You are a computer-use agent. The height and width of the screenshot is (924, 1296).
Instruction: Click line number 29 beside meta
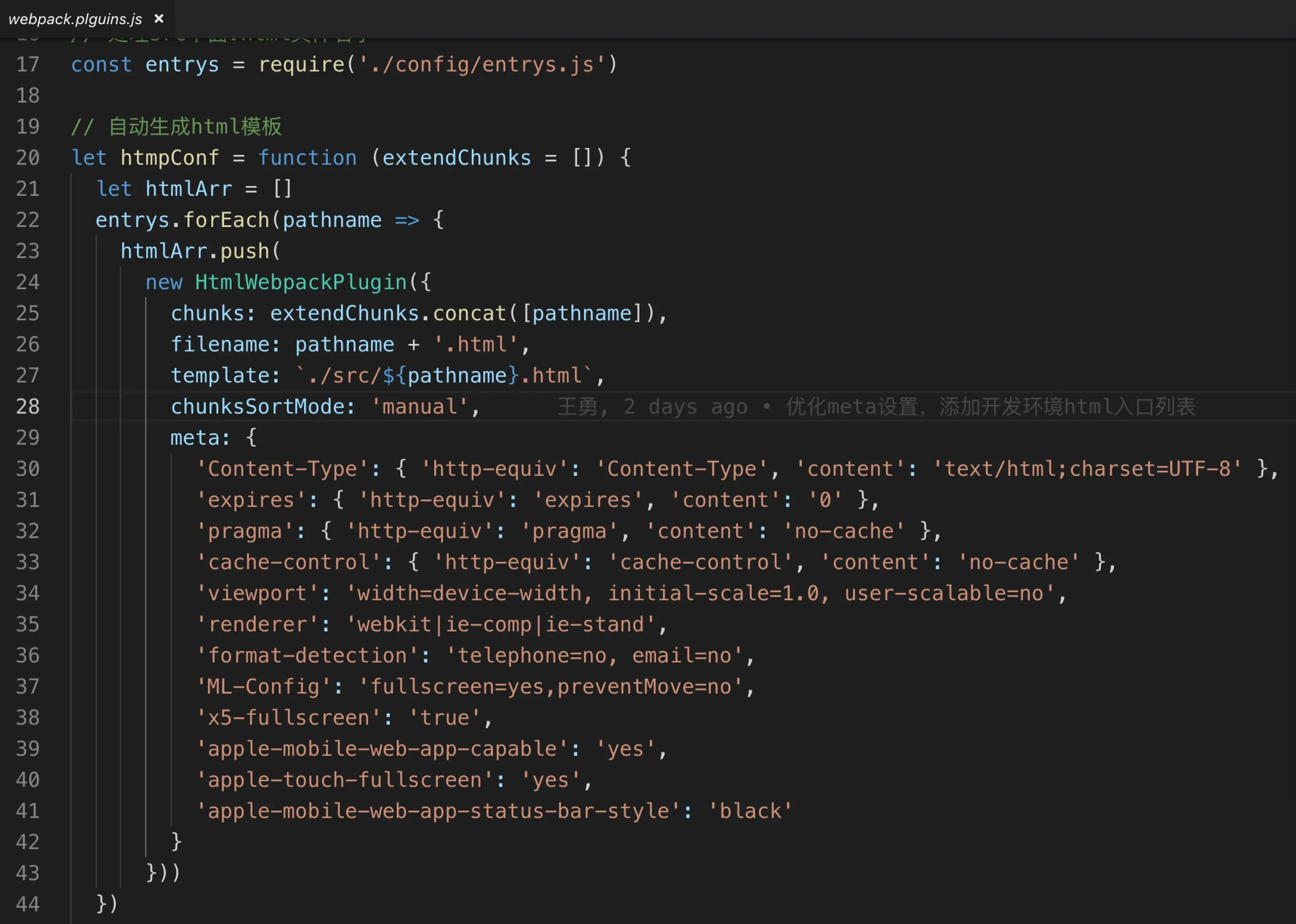click(28, 438)
